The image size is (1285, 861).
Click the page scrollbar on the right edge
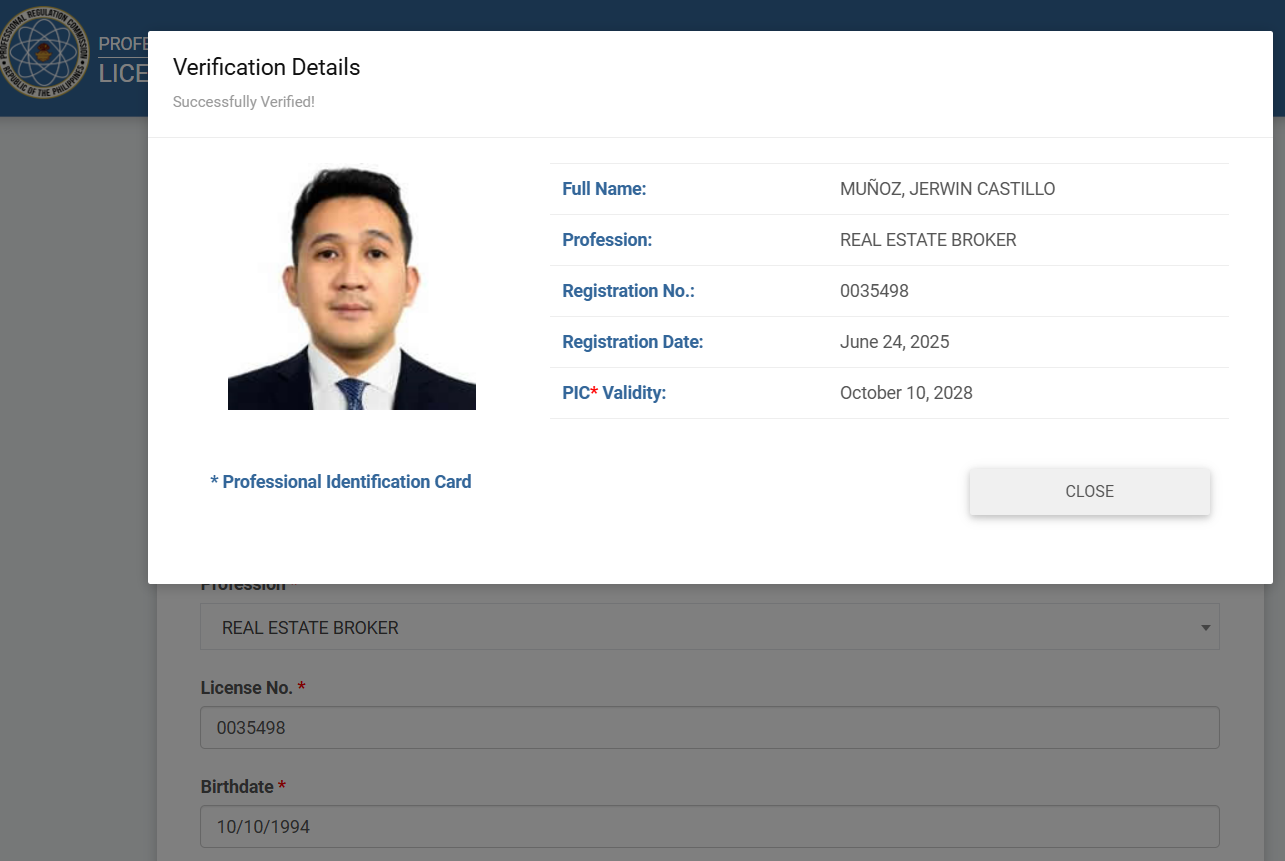point(1279,430)
